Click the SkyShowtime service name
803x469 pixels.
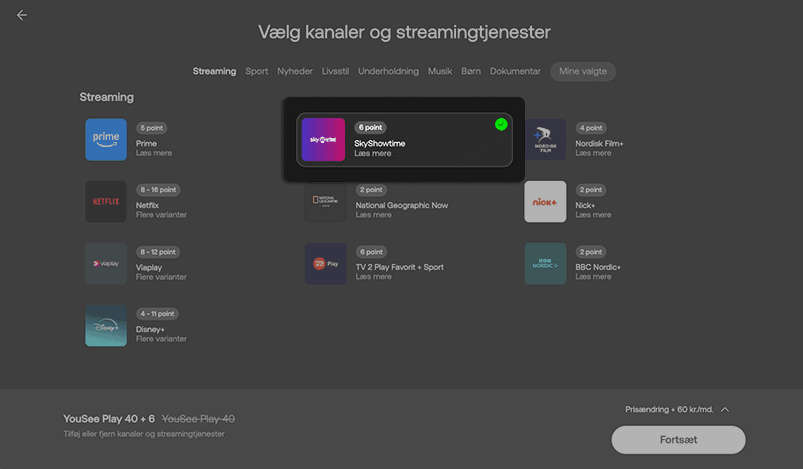pyautogui.click(x=379, y=143)
